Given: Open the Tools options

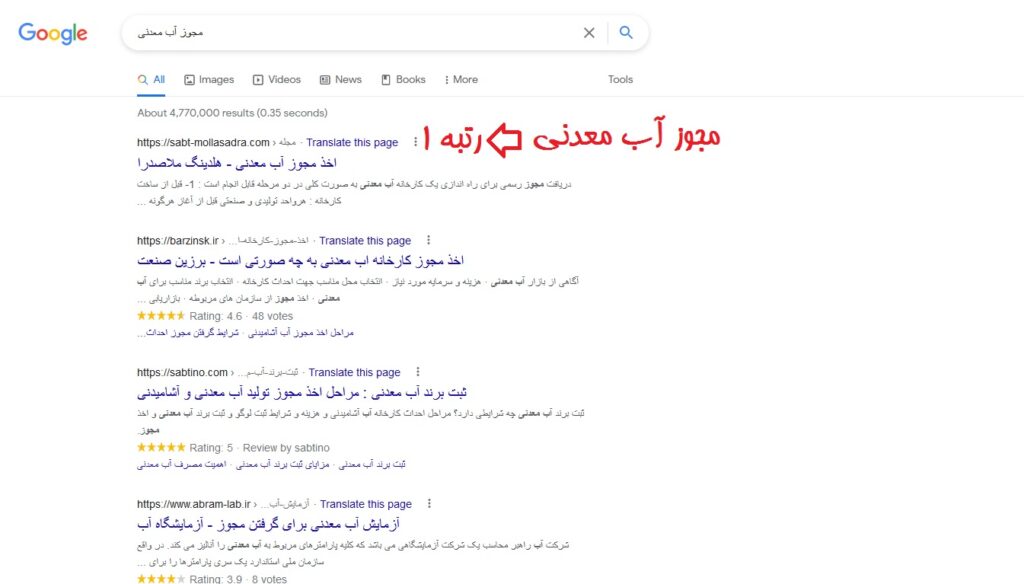Looking at the screenshot, I should 620,80.
